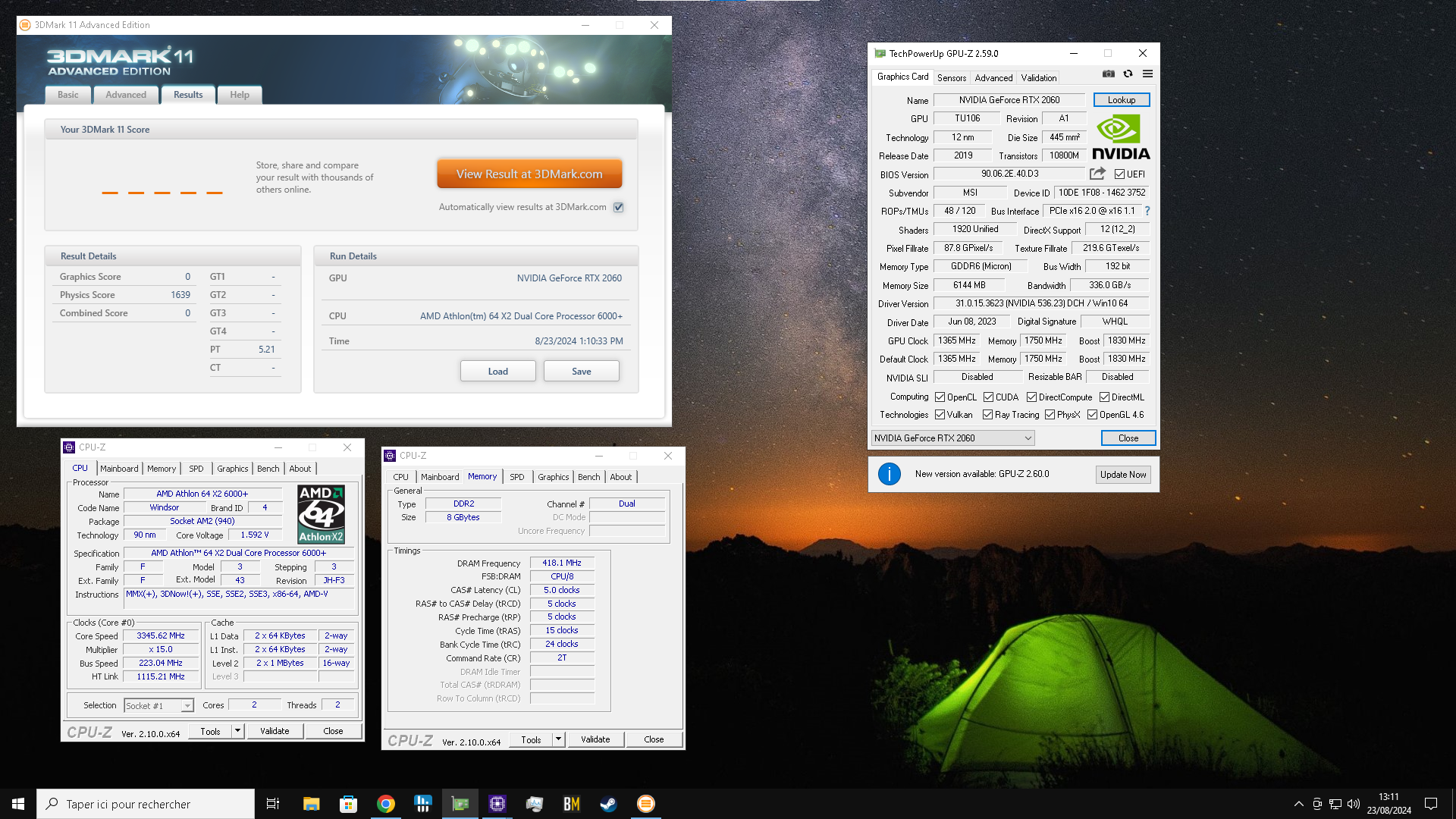This screenshot has height=819, width=1456.
Task: Click the BIOS export share icon in GPU-Z
Action: (1097, 174)
